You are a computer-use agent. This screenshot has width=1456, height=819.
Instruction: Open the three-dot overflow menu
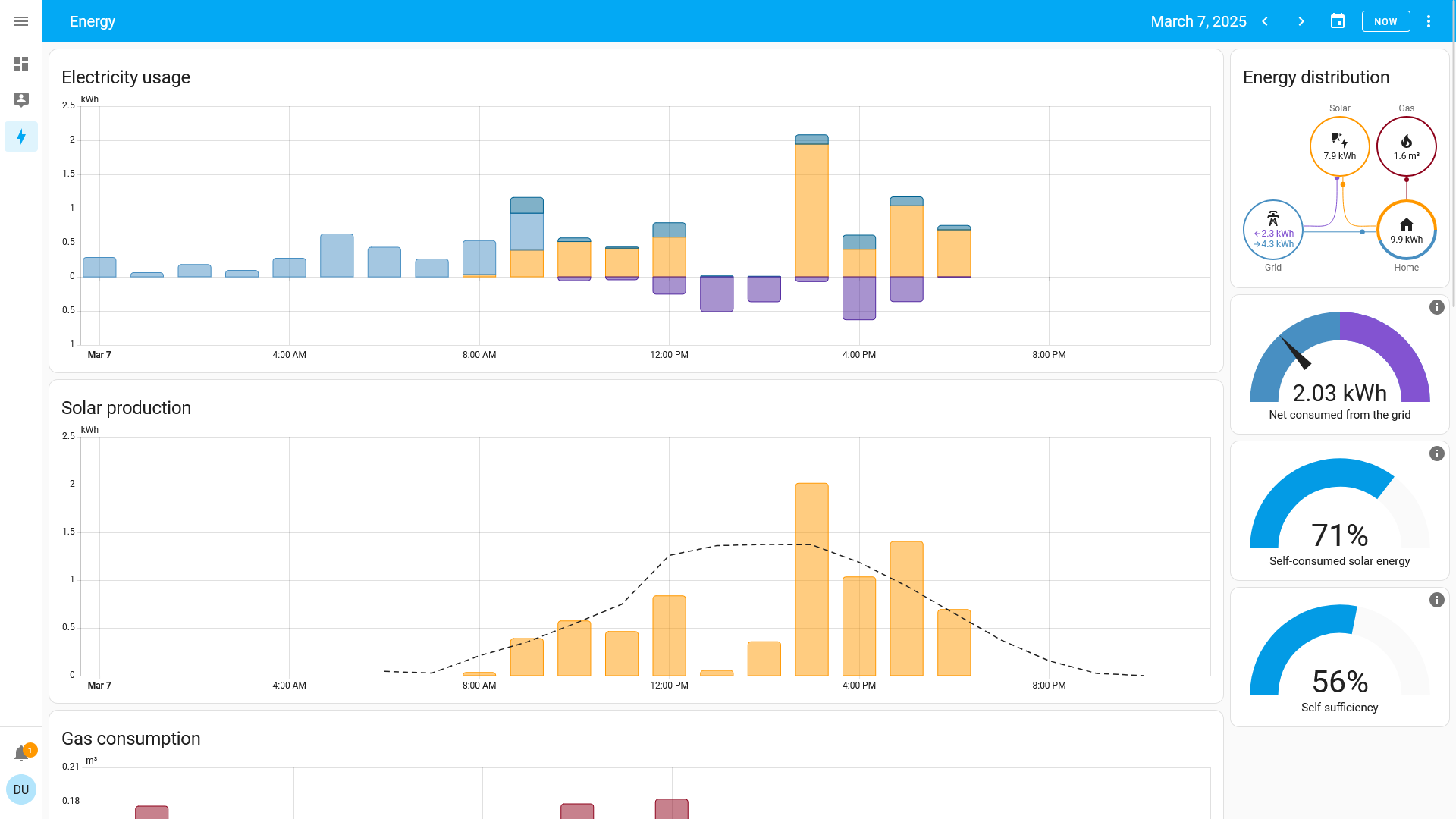1429,21
